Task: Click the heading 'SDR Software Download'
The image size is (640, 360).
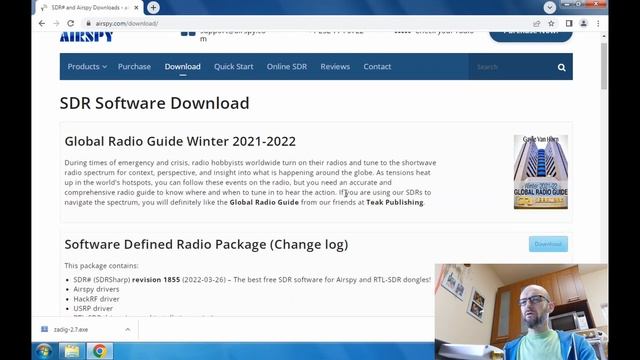Action: click(x=154, y=103)
